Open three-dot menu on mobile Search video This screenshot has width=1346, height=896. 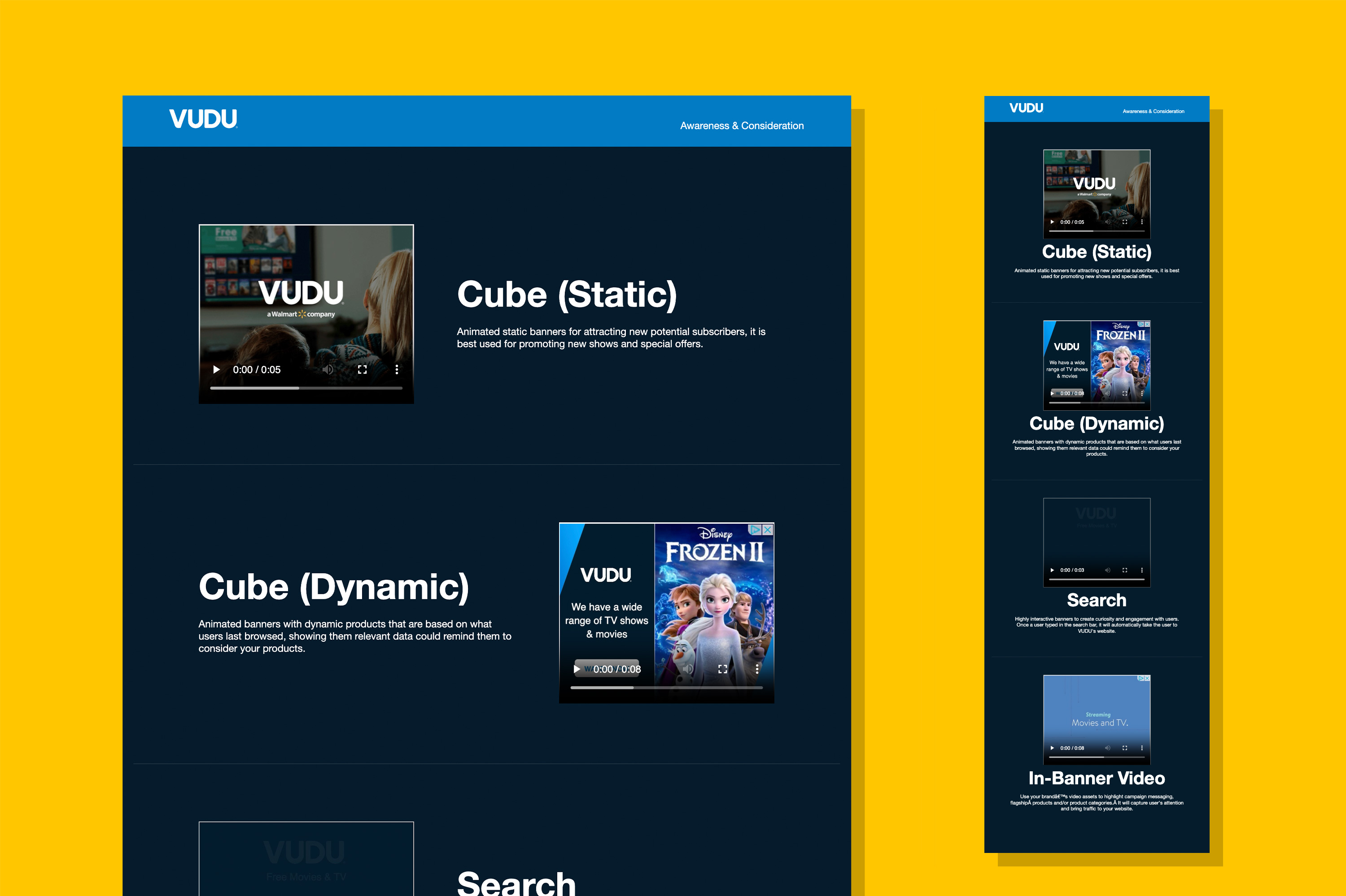point(1142,570)
